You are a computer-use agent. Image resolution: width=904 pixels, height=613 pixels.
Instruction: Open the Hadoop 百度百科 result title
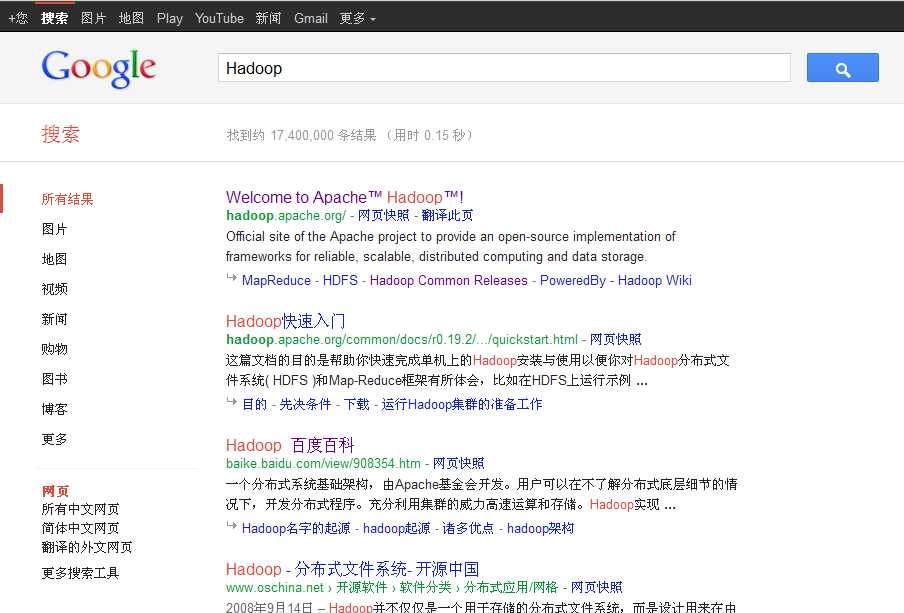(x=290, y=445)
